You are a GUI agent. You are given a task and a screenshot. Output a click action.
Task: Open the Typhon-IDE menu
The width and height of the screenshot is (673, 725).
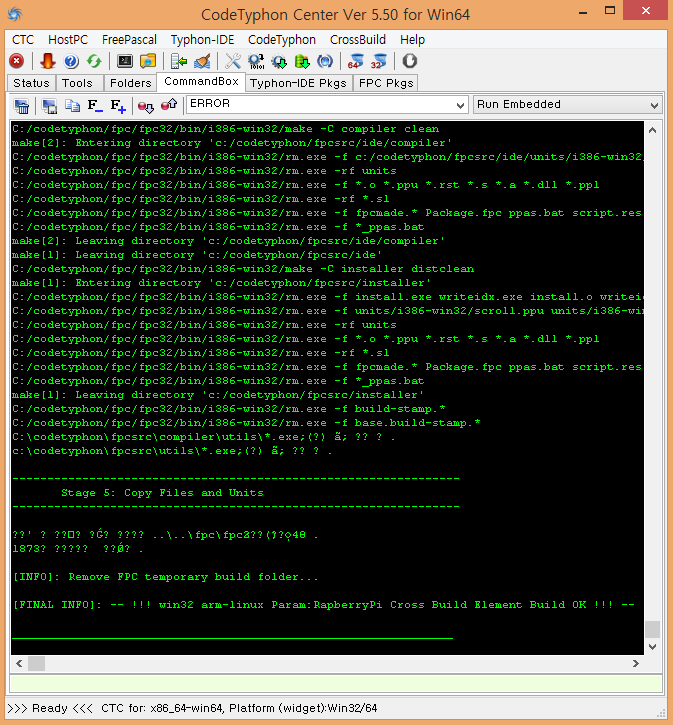pos(202,40)
